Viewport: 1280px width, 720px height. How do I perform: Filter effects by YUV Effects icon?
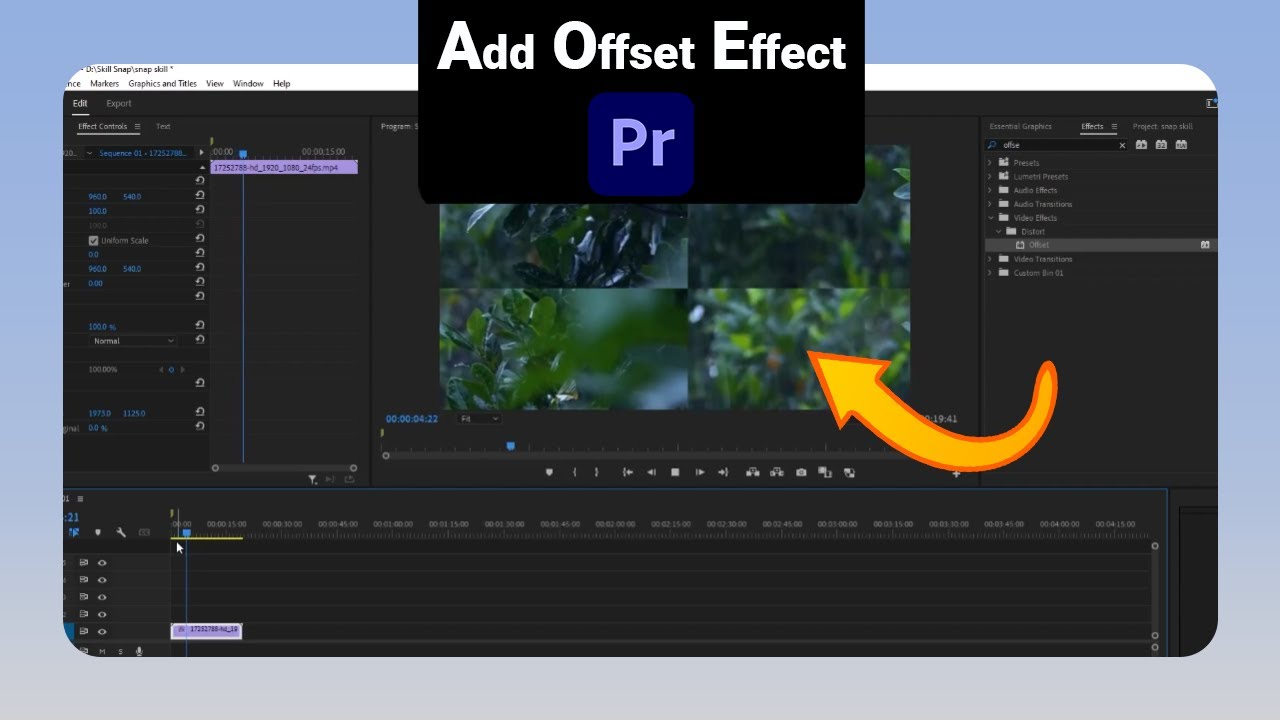pyautogui.click(x=1181, y=145)
